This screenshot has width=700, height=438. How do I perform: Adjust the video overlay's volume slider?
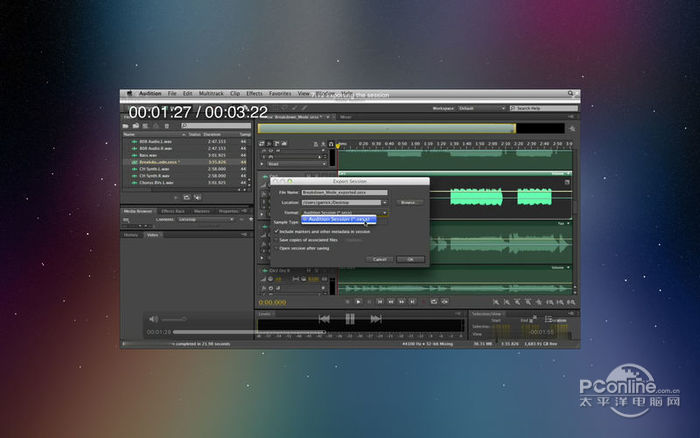[x=174, y=319]
